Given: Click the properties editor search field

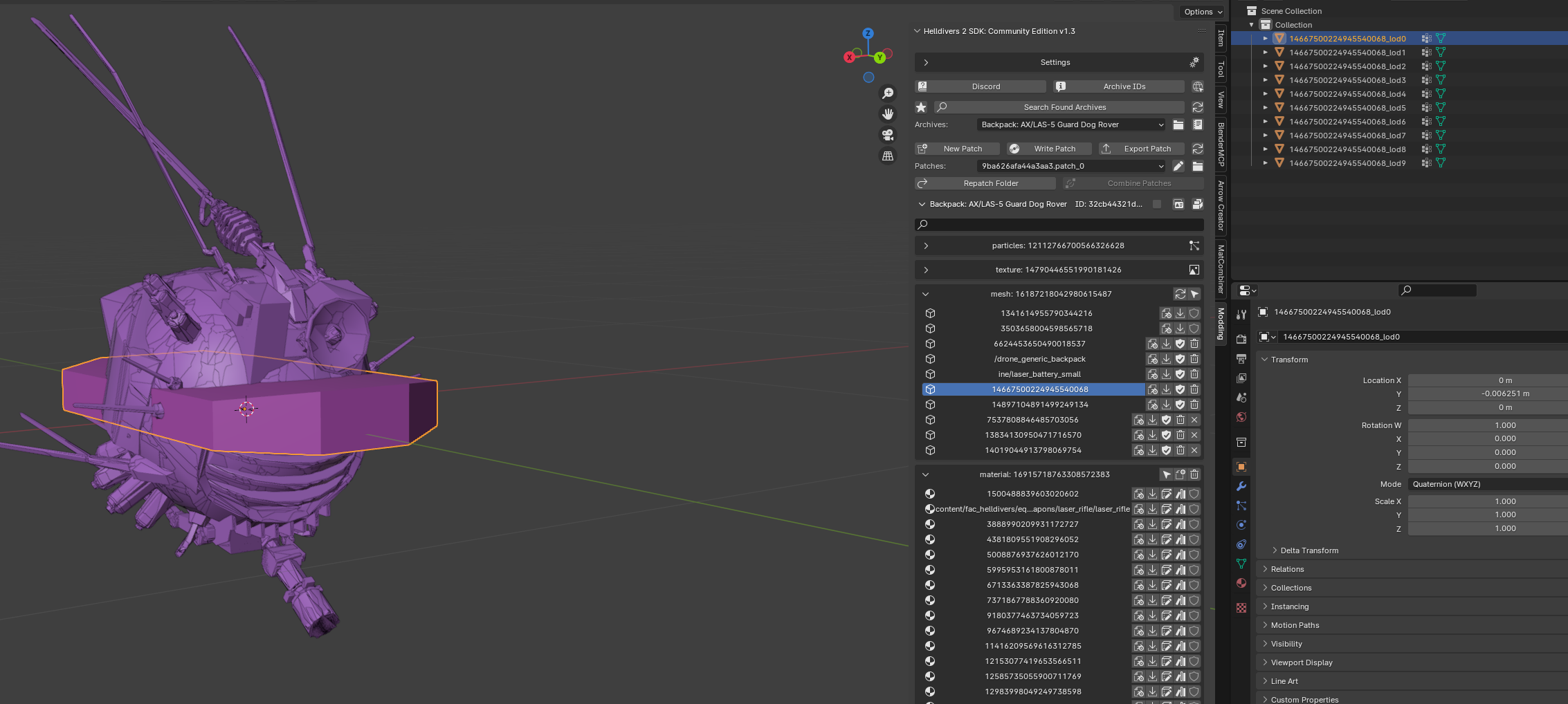Looking at the screenshot, I should 1437,290.
